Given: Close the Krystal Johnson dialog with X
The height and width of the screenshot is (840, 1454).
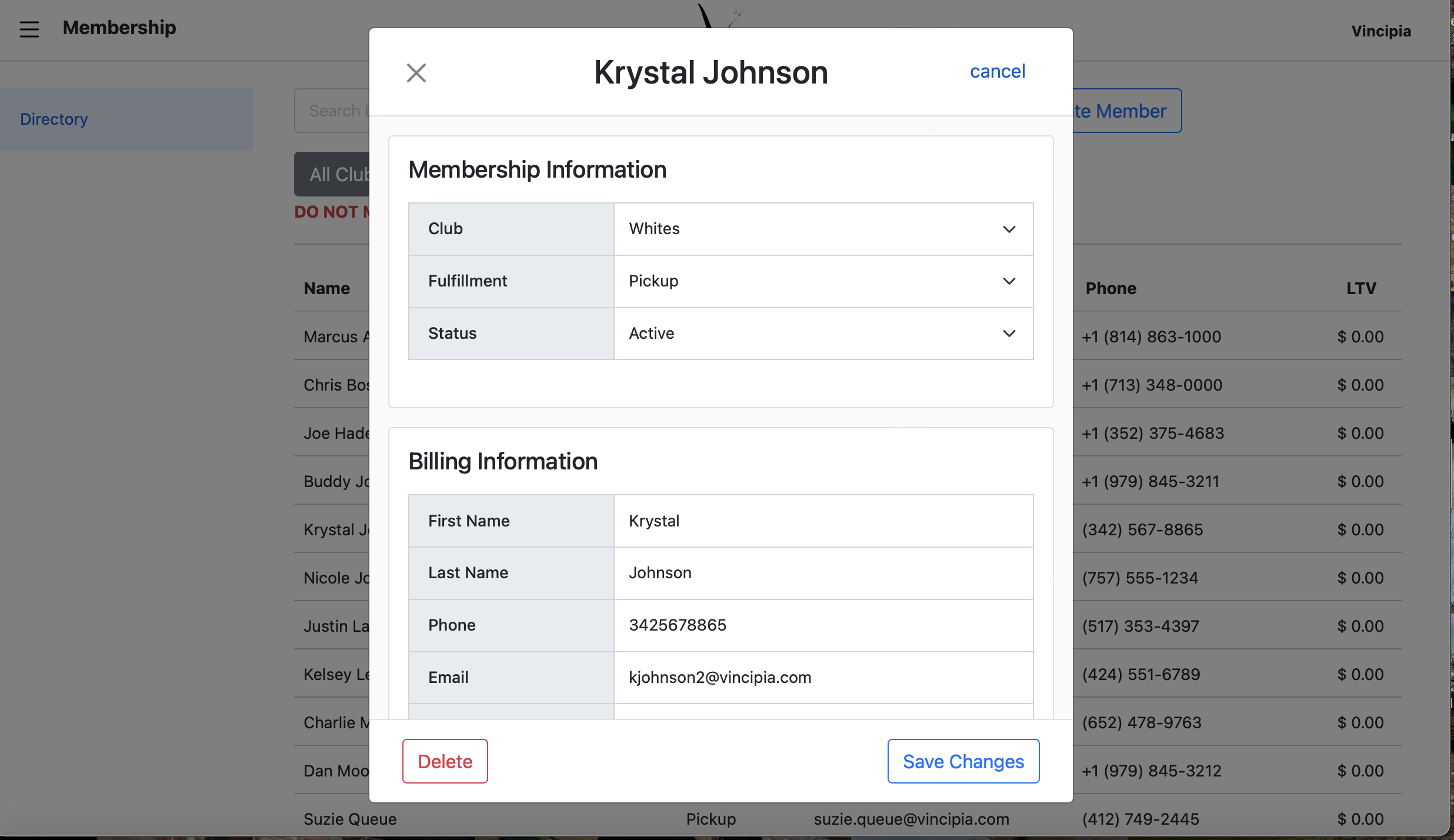Looking at the screenshot, I should [x=416, y=73].
